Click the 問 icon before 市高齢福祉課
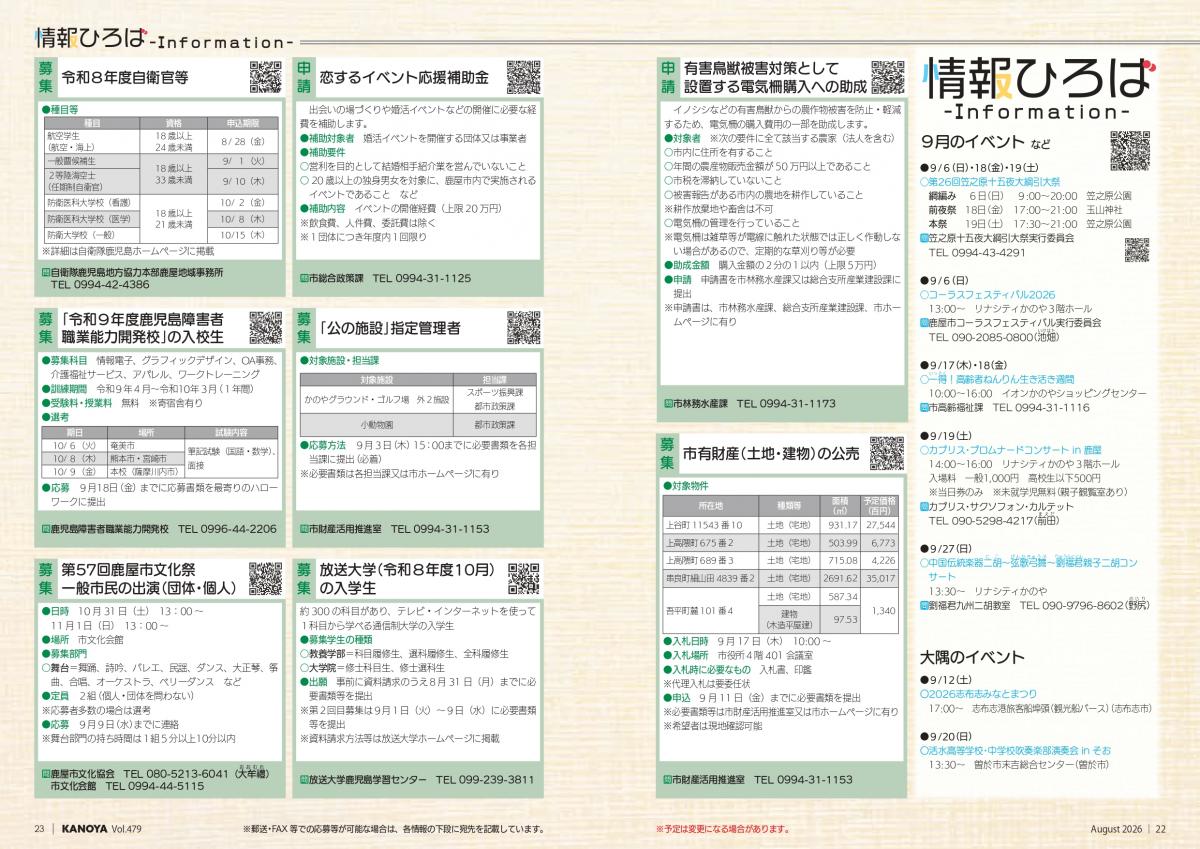 click(924, 408)
